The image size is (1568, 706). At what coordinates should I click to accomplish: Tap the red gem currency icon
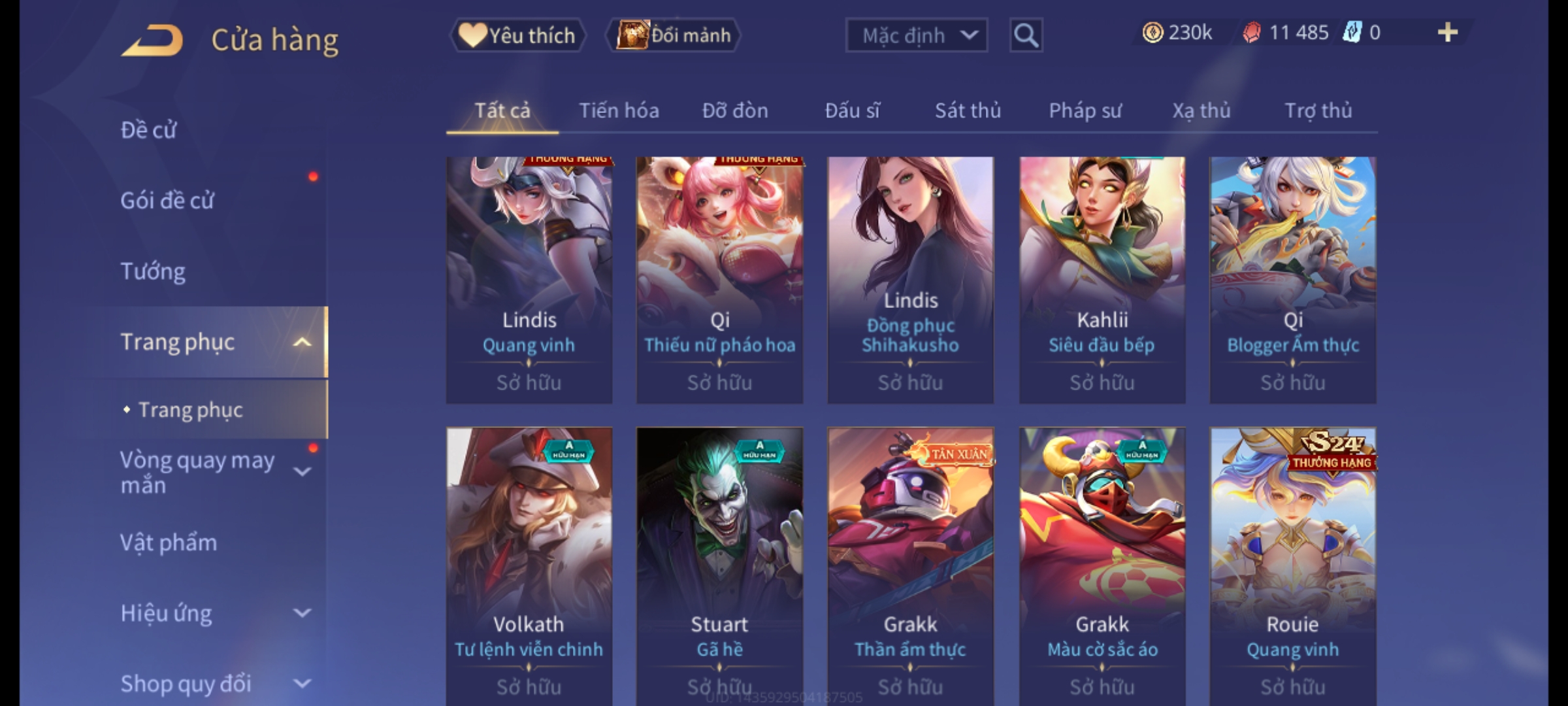point(1251,33)
